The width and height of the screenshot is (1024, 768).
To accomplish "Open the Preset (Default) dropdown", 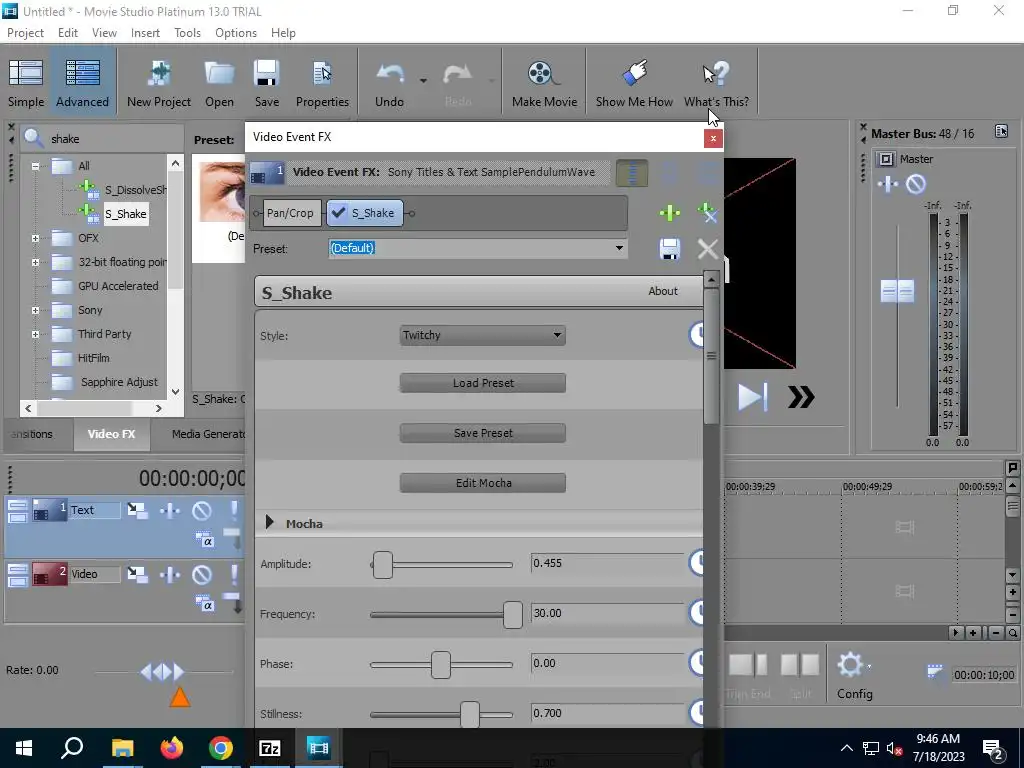I will [x=619, y=248].
